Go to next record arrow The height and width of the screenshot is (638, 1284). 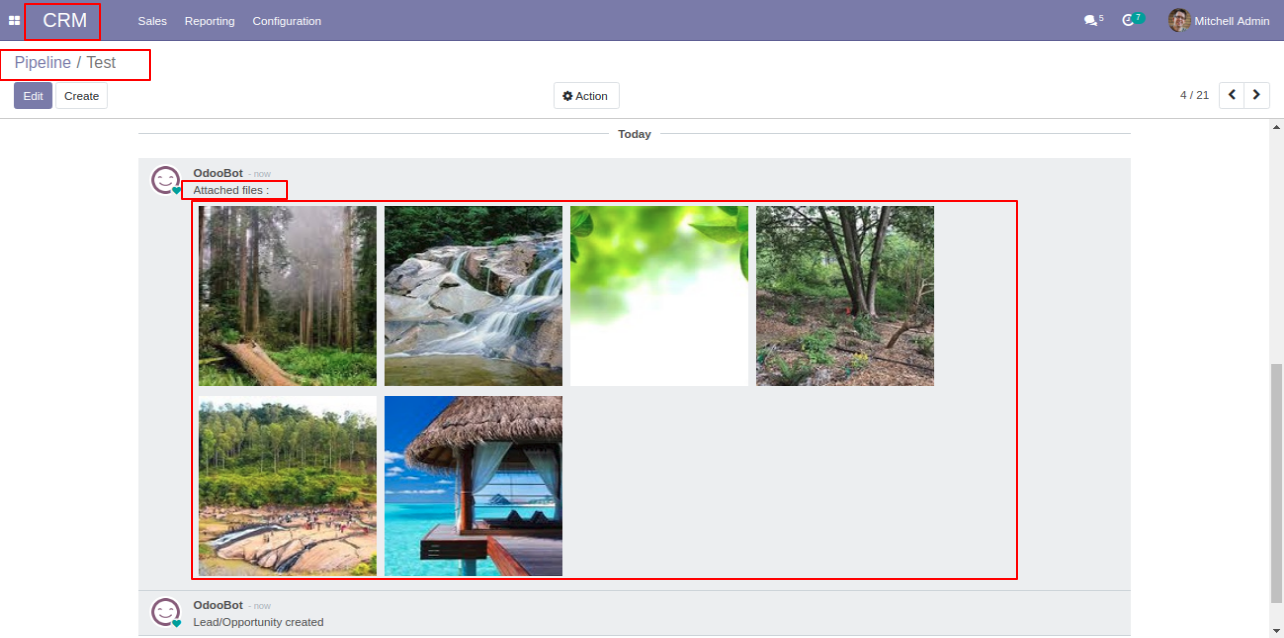[x=1257, y=95]
